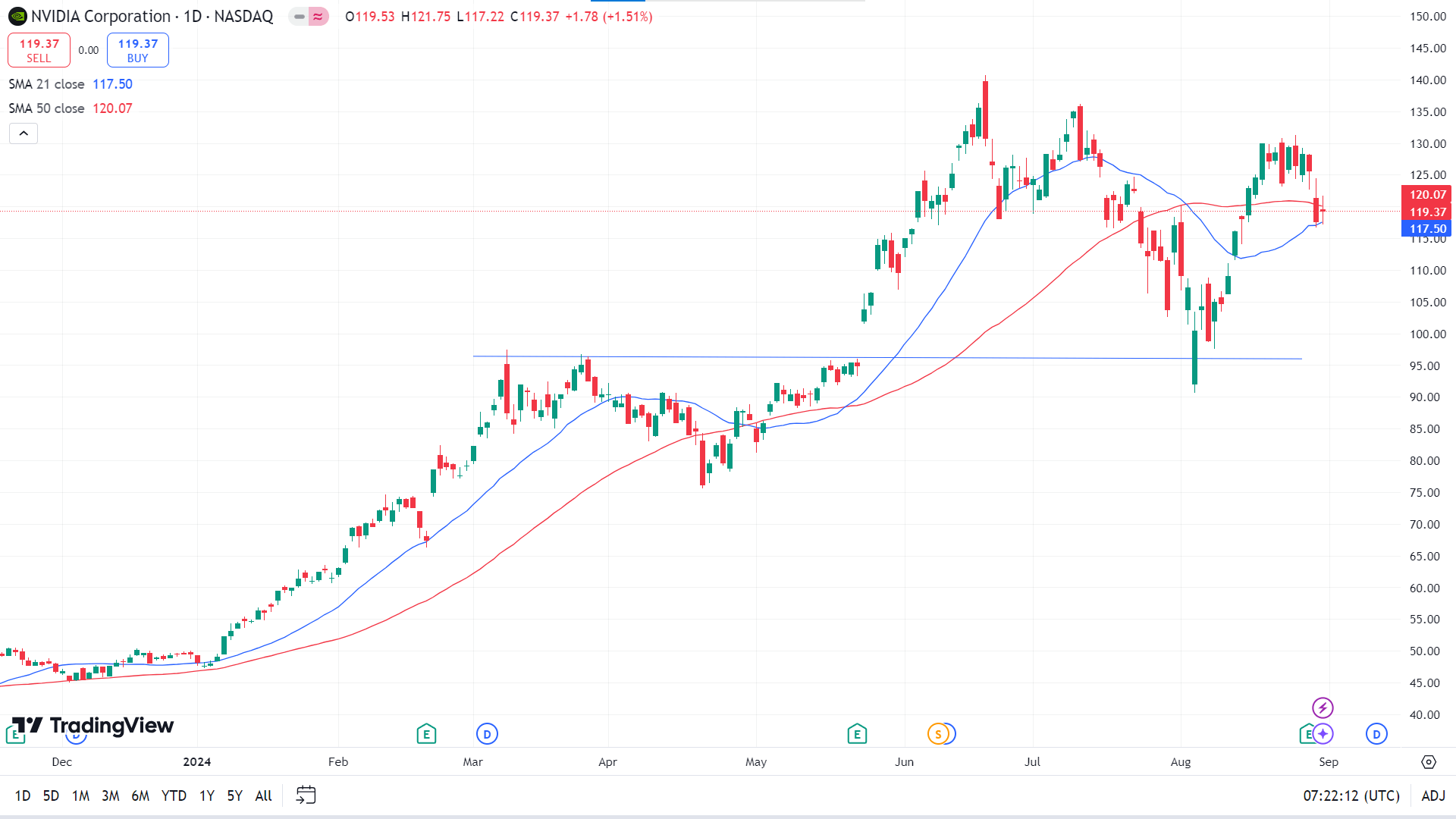Click the 119.37 last price label on axis
The width and height of the screenshot is (1456, 819).
coord(1426,212)
